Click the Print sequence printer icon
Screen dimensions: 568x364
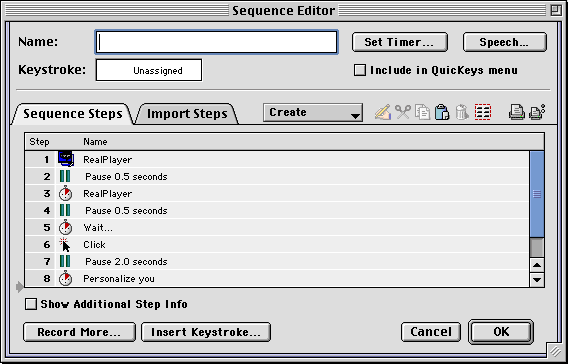(517, 112)
